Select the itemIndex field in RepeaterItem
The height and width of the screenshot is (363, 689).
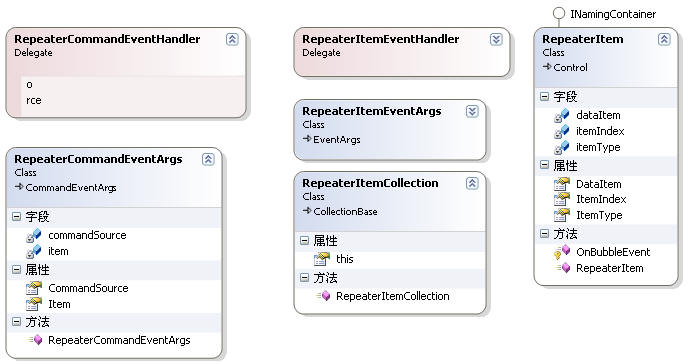[600, 131]
